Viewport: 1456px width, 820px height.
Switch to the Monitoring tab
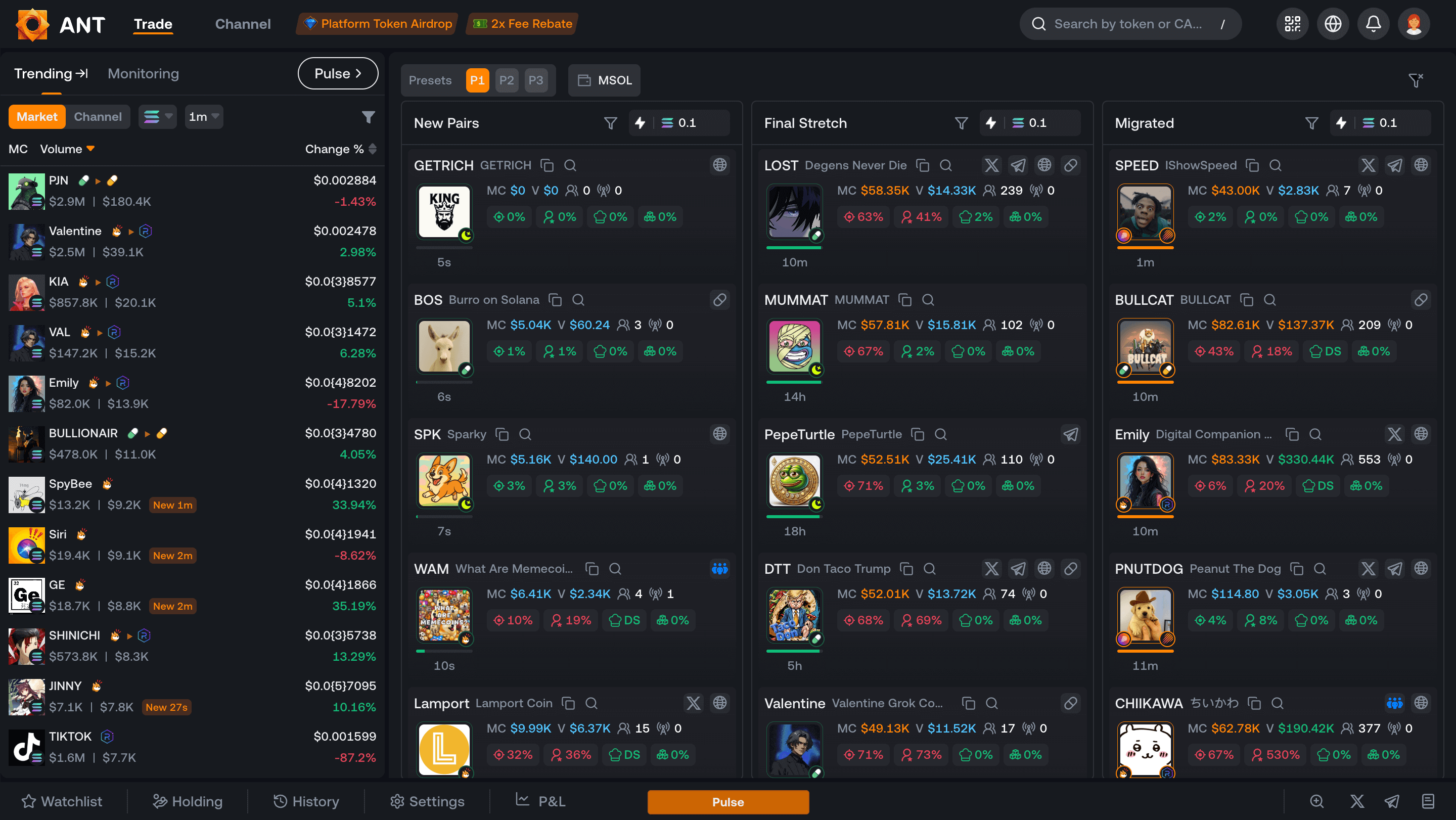(x=143, y=73)
